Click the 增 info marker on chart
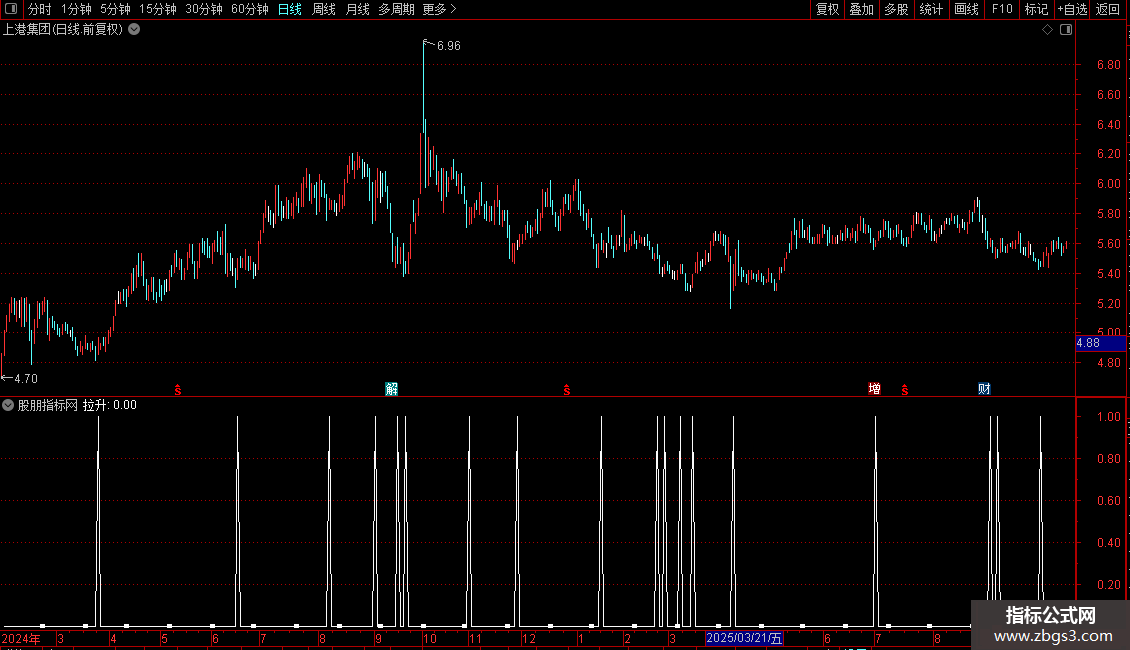Image resolution: width=1130 pixels, height=650 pixels. click(x=874, y=389)
